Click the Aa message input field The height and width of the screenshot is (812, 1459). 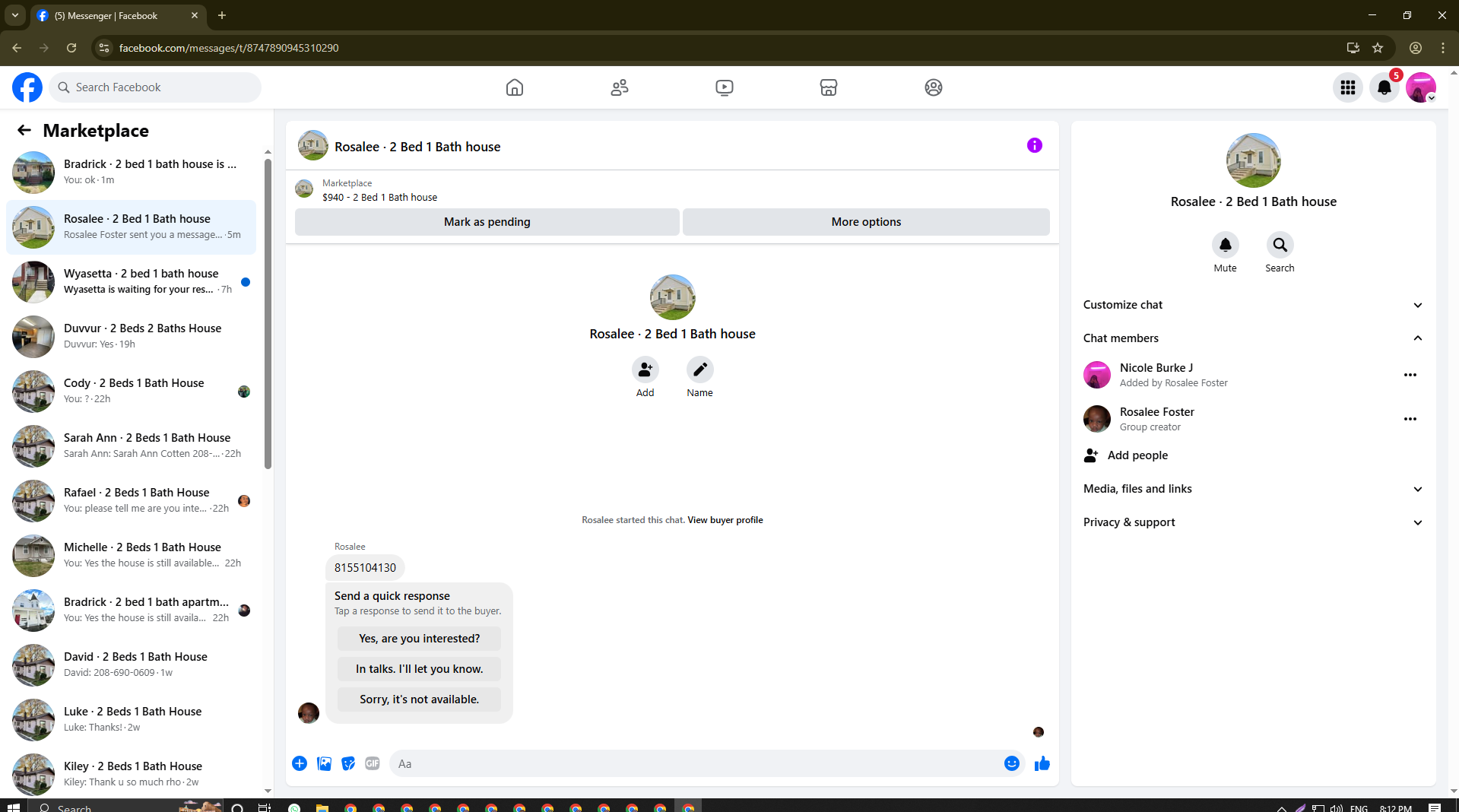coord(696,763)
